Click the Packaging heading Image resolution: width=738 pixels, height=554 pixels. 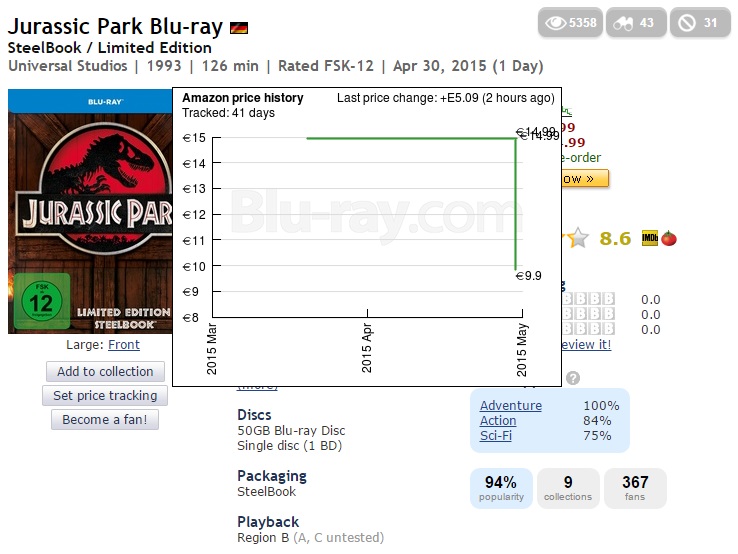272,476
